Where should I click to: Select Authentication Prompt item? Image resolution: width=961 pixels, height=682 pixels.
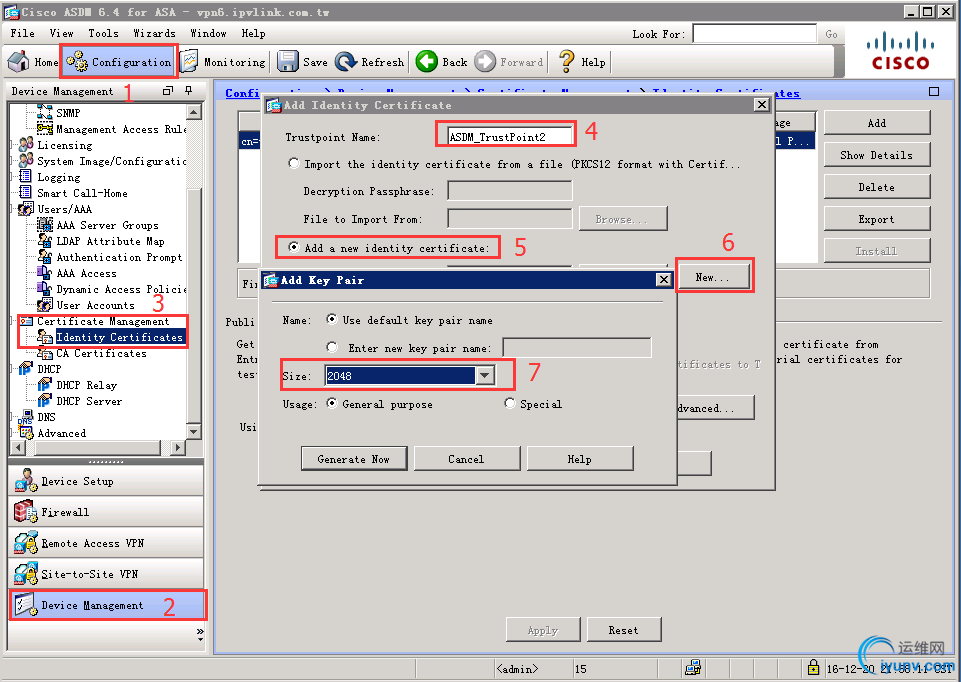pyautogui.click(x=120, y=257)
